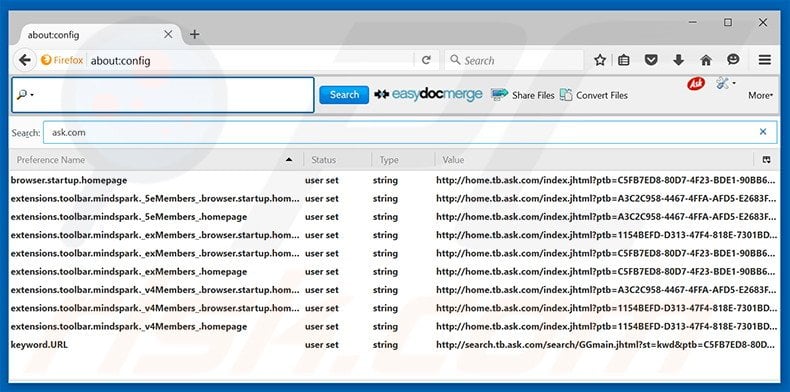The width and height of the screenshot is (790, 392).
Task: Go back with the back arrow button
Action: [x=24, y=60]
